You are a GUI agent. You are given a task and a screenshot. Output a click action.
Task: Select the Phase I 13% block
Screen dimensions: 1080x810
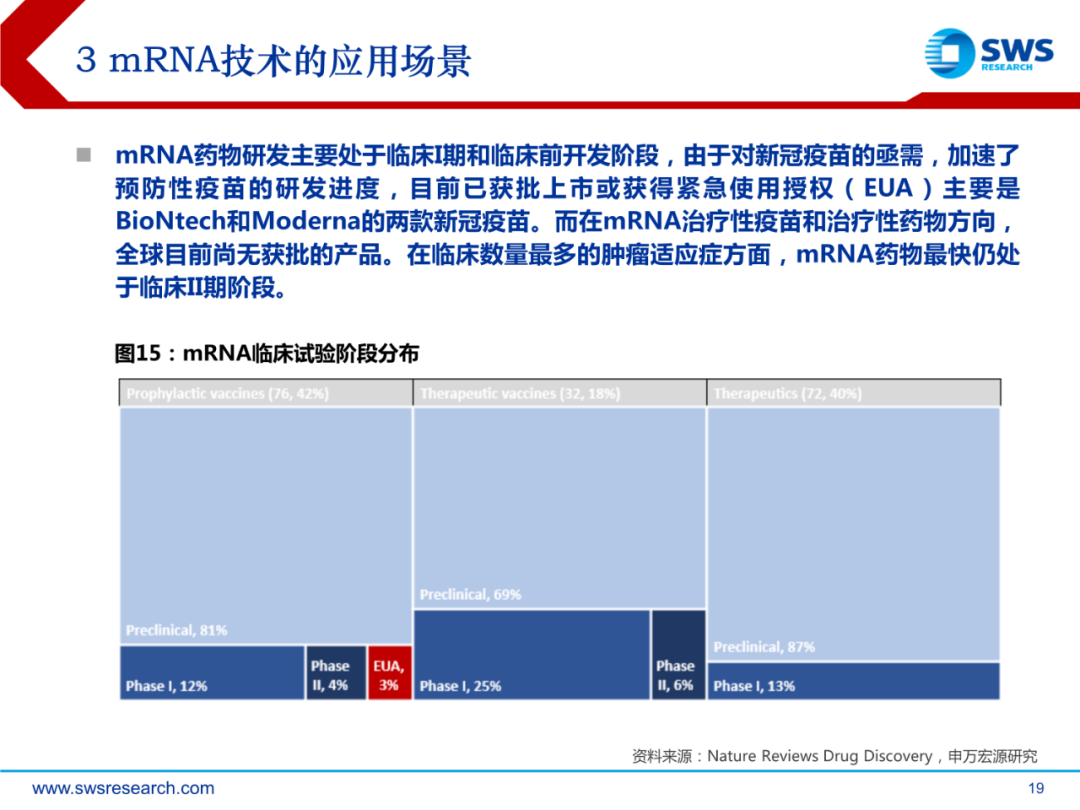pyautogui.click(x=853, y=681)
